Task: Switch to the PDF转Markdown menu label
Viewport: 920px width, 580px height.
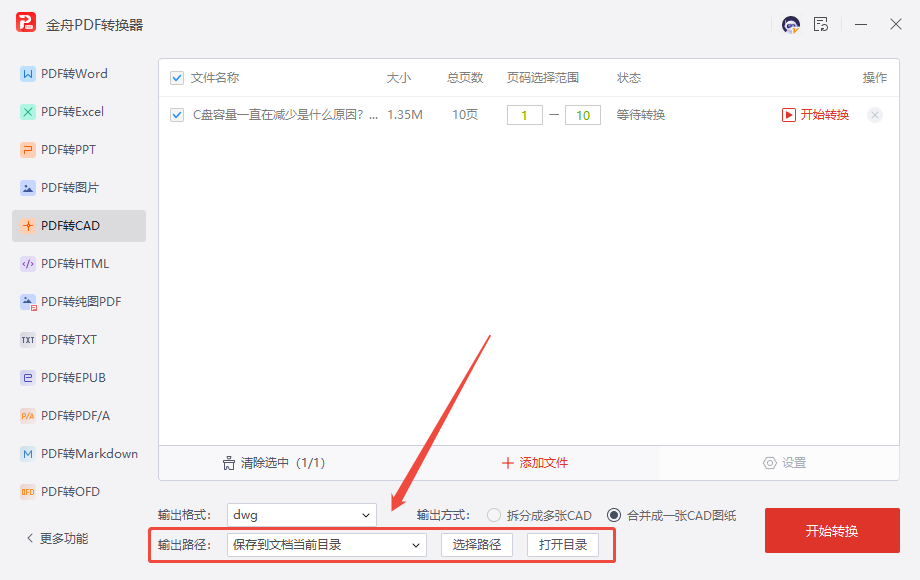Action: coord(89,454)
